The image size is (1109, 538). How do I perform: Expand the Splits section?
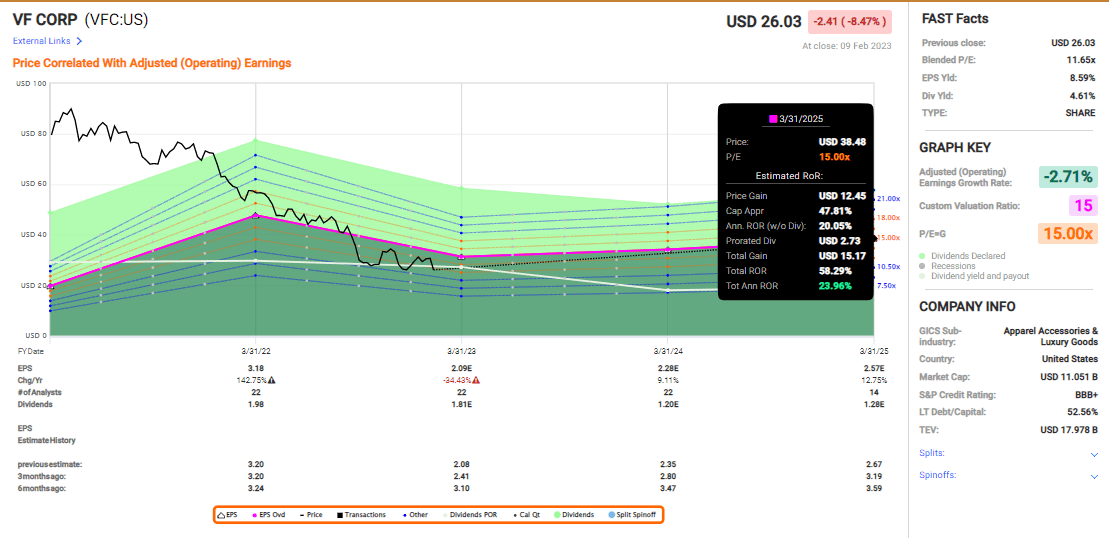tap(1094, 454)
